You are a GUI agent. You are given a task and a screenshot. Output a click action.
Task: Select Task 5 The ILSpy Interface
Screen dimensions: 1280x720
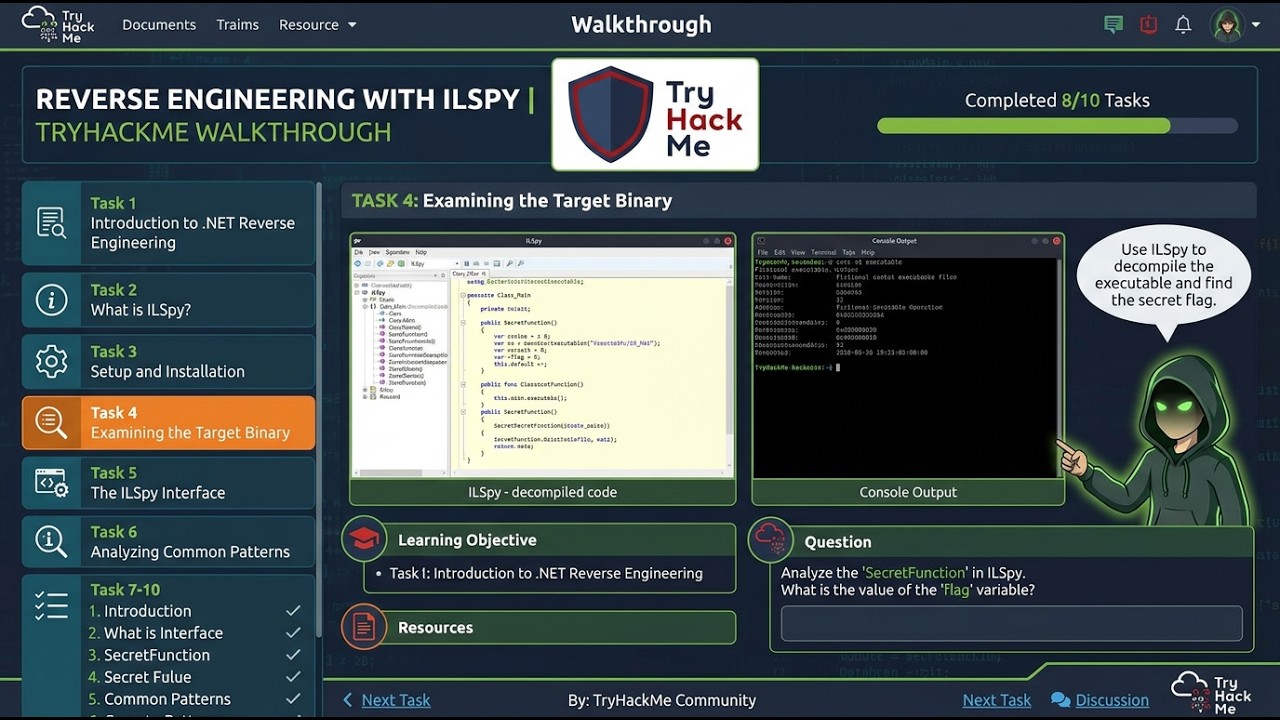pos(168,483)
